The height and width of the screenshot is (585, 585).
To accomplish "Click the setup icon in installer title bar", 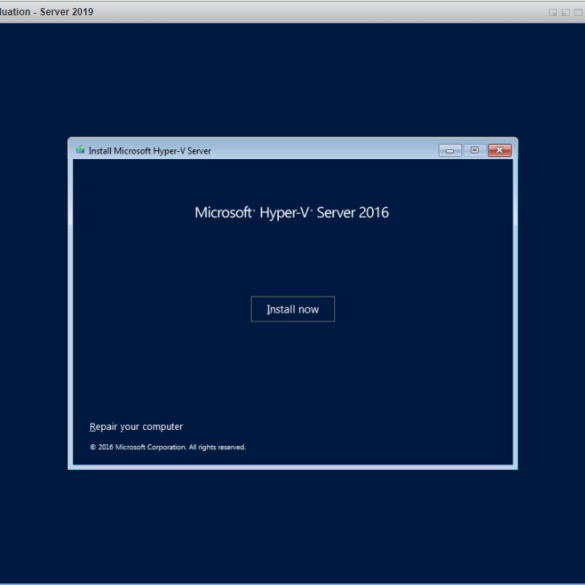I will pyautogui.click(x=80, y=150).
